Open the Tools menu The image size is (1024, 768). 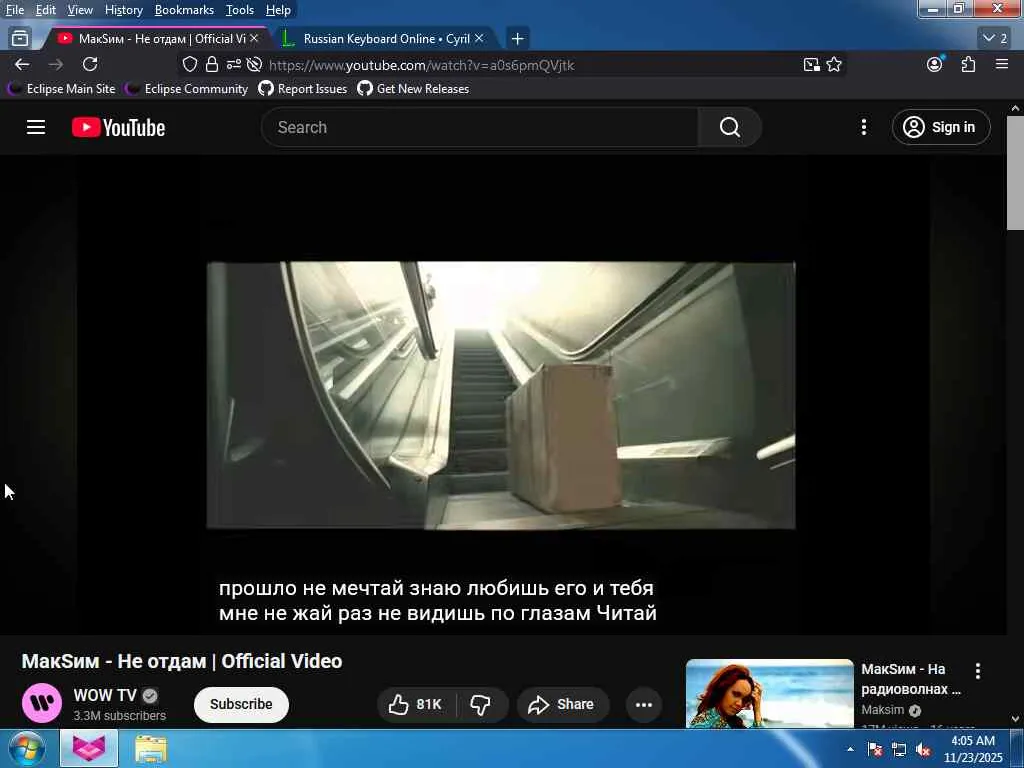pyautogui.click(x=240, y=10)
